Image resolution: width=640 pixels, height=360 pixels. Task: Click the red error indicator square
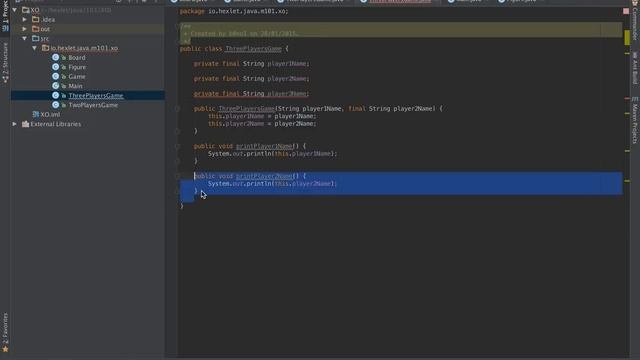tap(626, 11)
